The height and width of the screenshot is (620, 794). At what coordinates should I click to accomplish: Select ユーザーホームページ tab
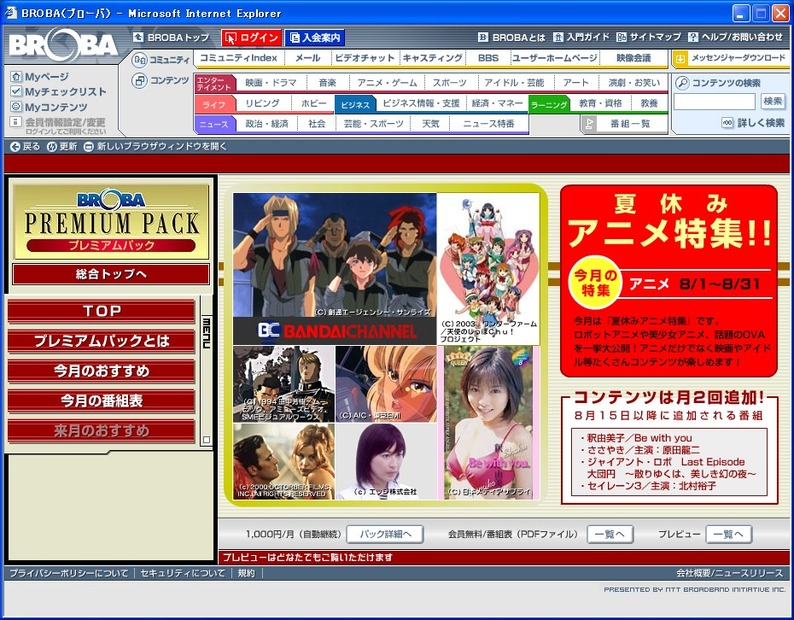point(554,58)
